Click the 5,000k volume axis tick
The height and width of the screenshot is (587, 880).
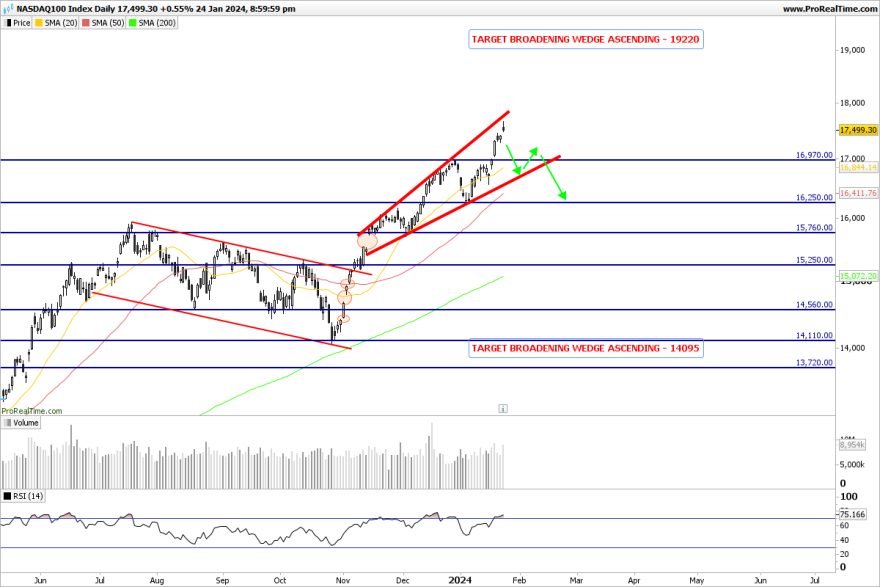(x=852, y=465)
